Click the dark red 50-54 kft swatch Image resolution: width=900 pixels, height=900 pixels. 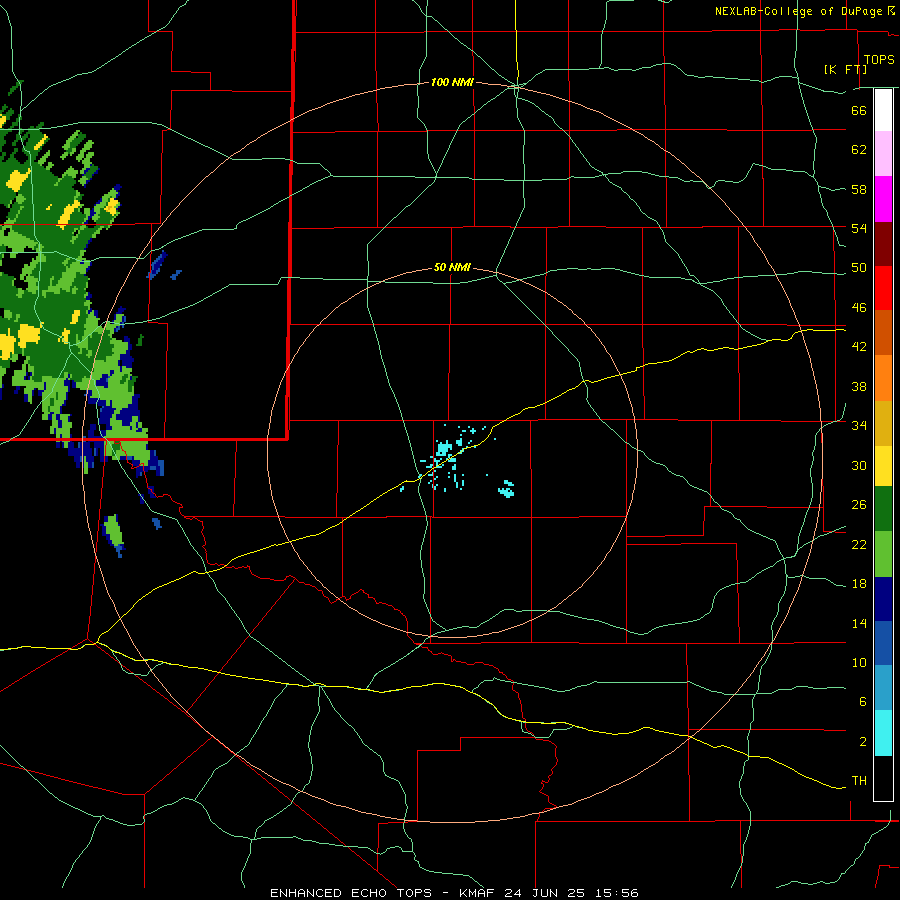click(883, 243)
